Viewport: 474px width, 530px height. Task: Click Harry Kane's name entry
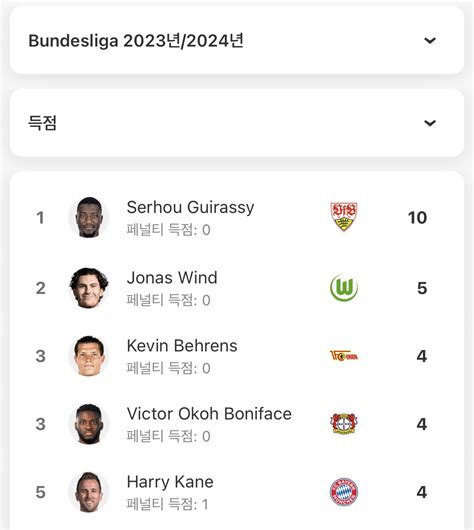(170, 482)
